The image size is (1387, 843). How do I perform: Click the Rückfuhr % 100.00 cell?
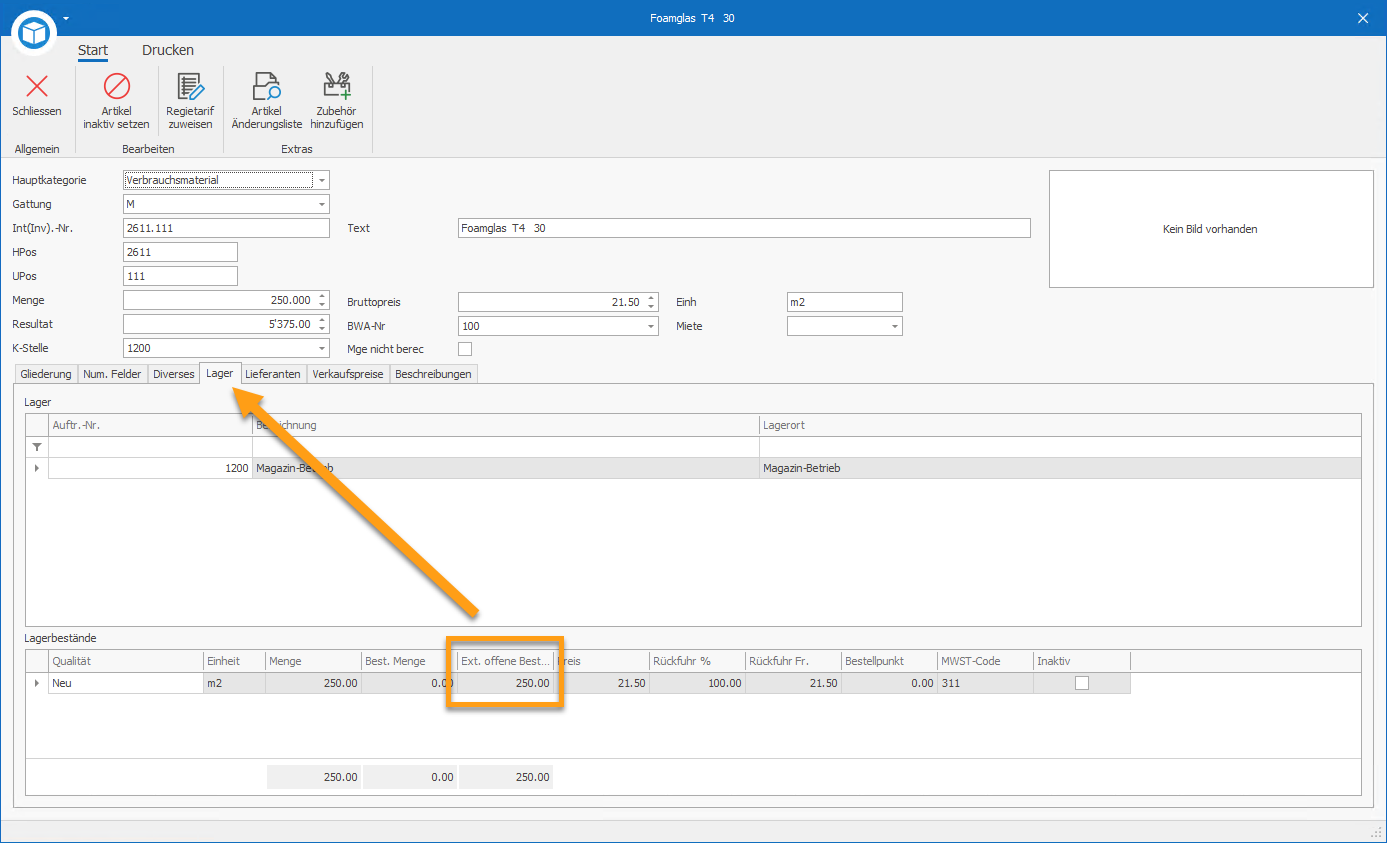tap(697, 684)
